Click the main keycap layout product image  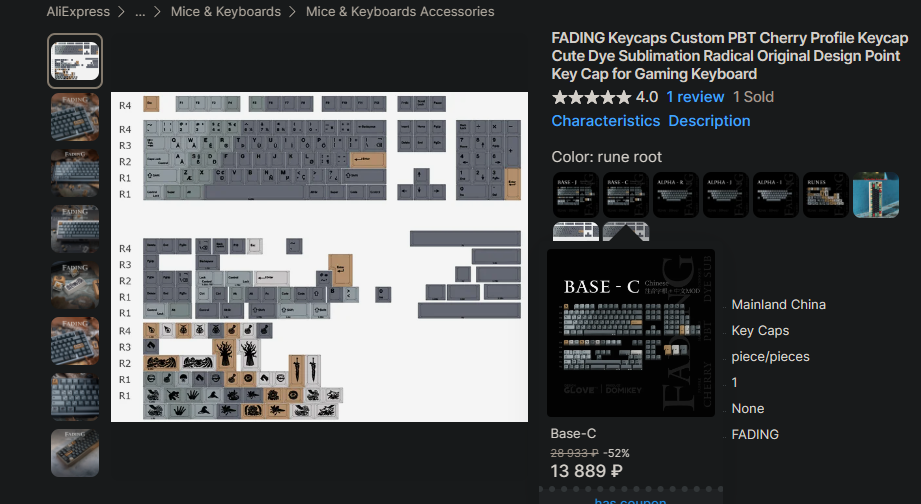click(320, 257)
